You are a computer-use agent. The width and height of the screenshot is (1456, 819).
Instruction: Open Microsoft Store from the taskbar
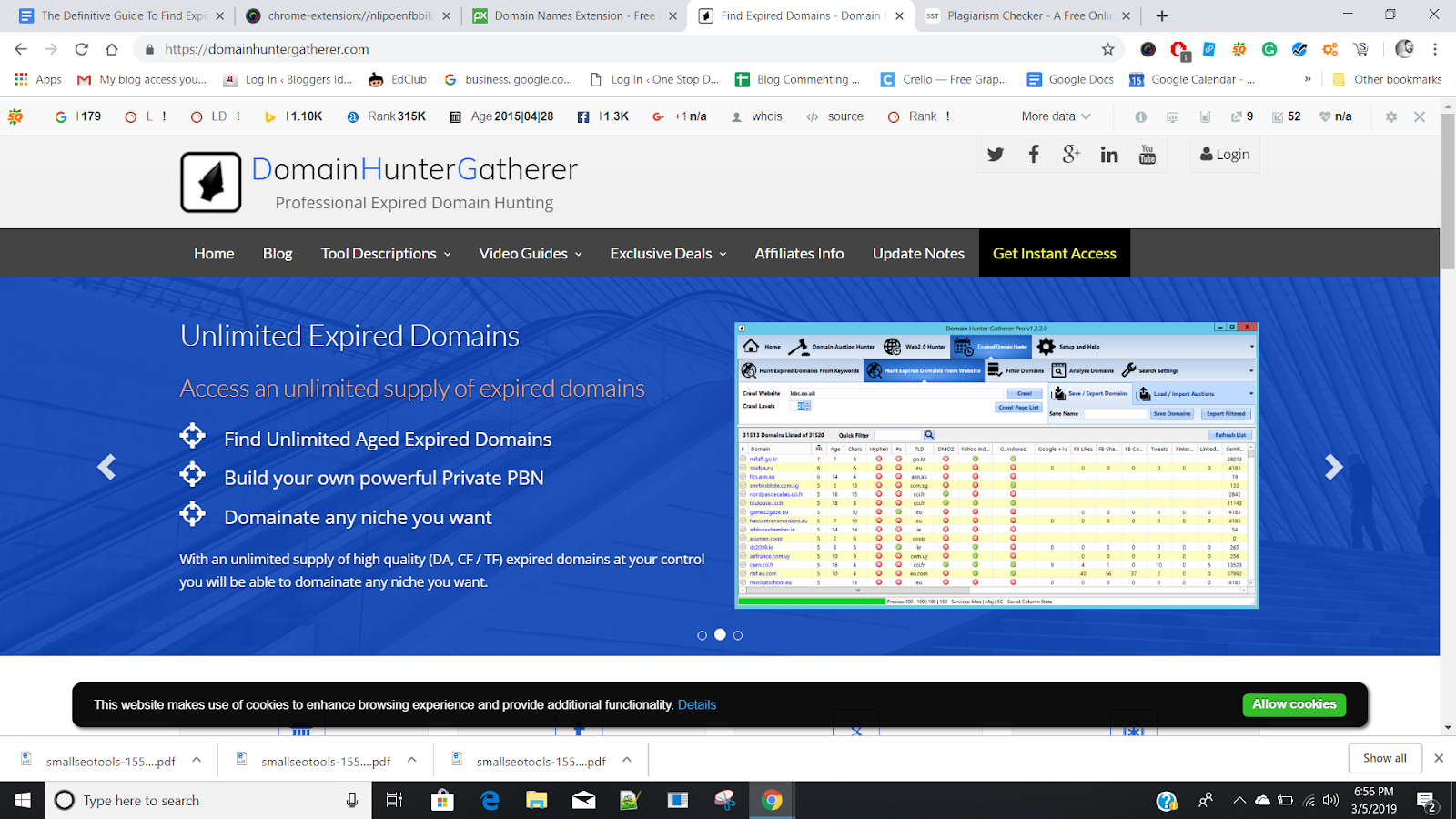coord(442,800)
